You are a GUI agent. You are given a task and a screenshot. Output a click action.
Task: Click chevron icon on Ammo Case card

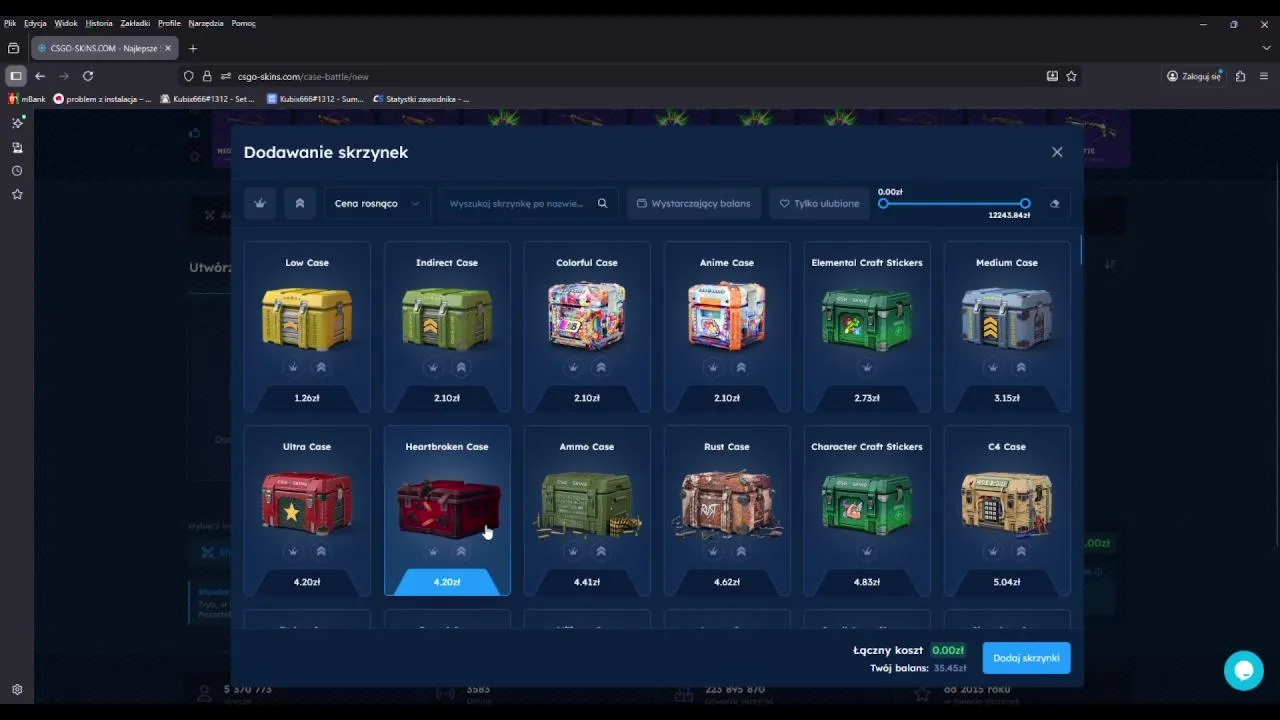pos(601,551)
